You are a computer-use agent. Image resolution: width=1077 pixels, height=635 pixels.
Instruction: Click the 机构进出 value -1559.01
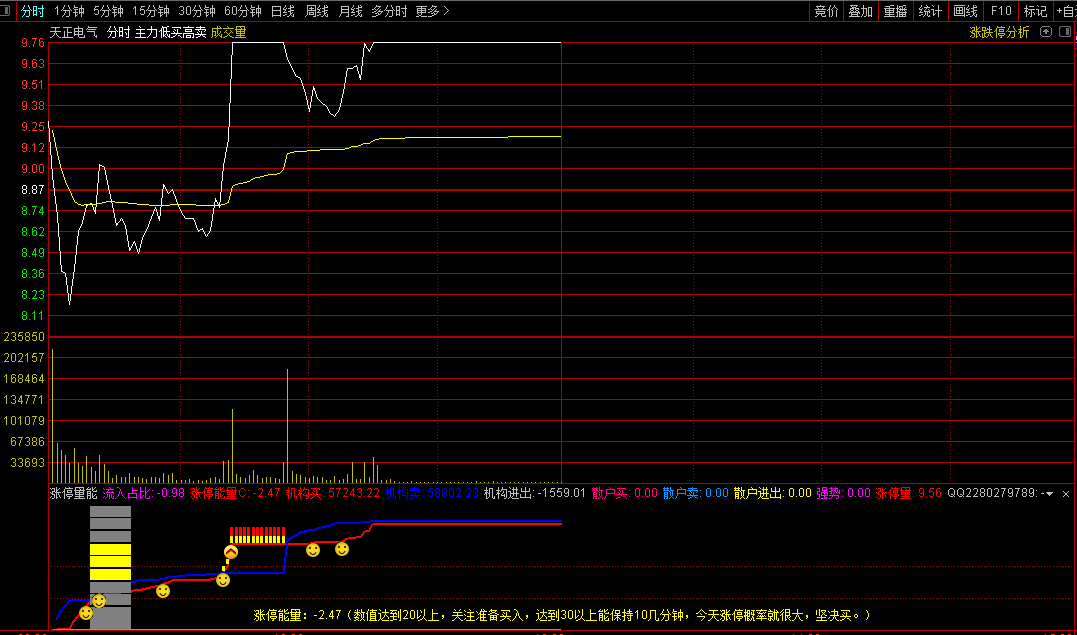561,493
